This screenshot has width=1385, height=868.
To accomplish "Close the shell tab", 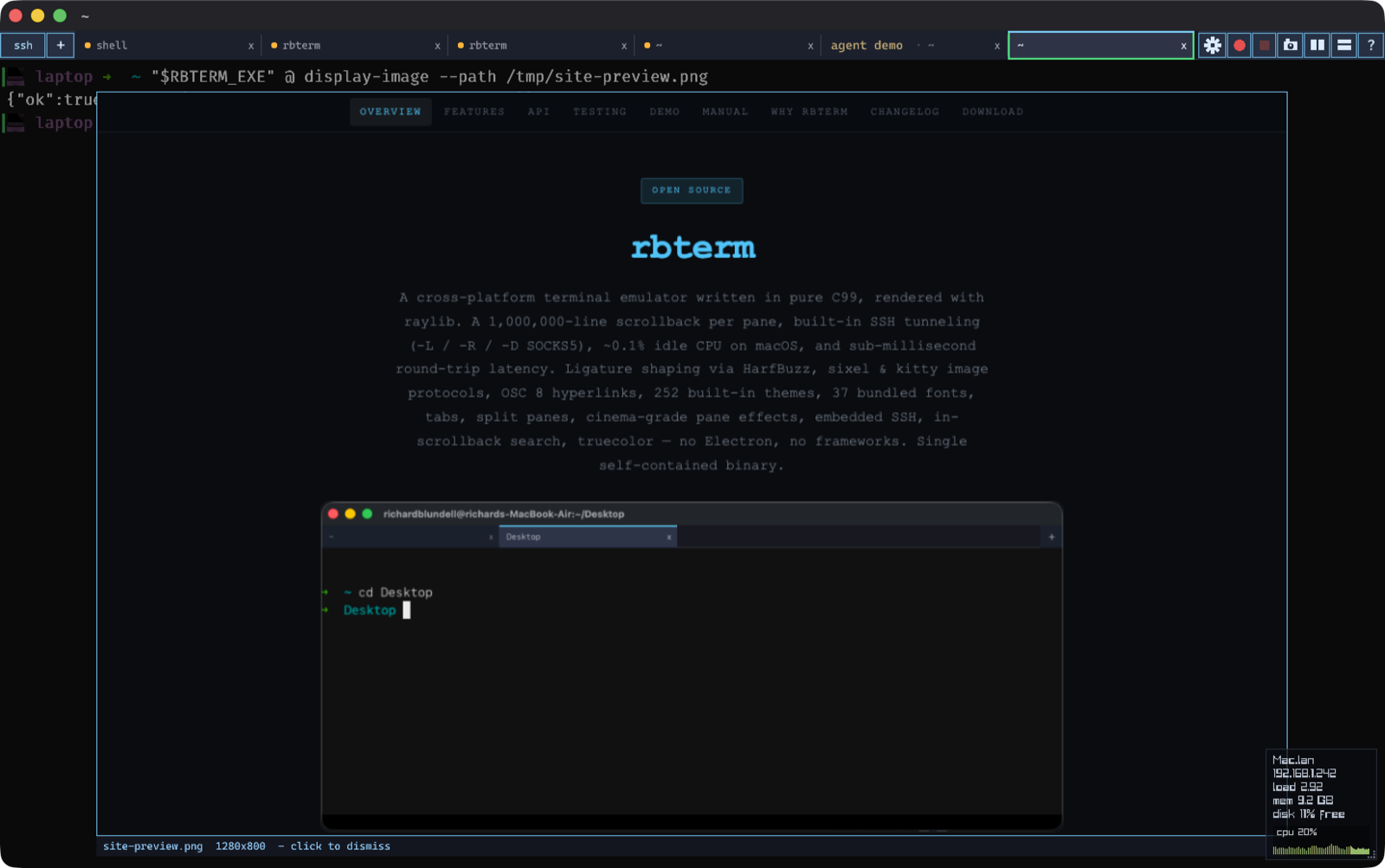I will 251,46.
